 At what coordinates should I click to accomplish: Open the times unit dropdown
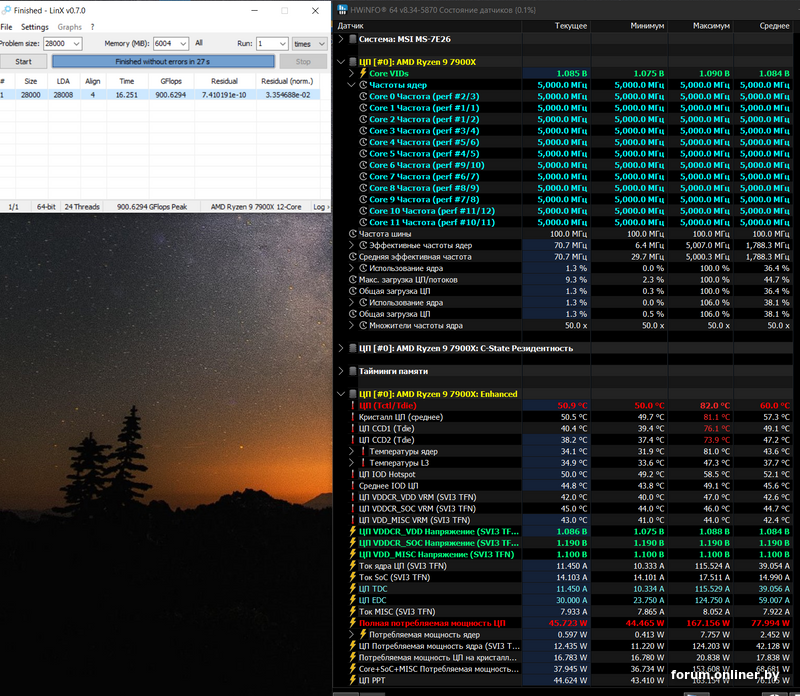tap(308, 44)
